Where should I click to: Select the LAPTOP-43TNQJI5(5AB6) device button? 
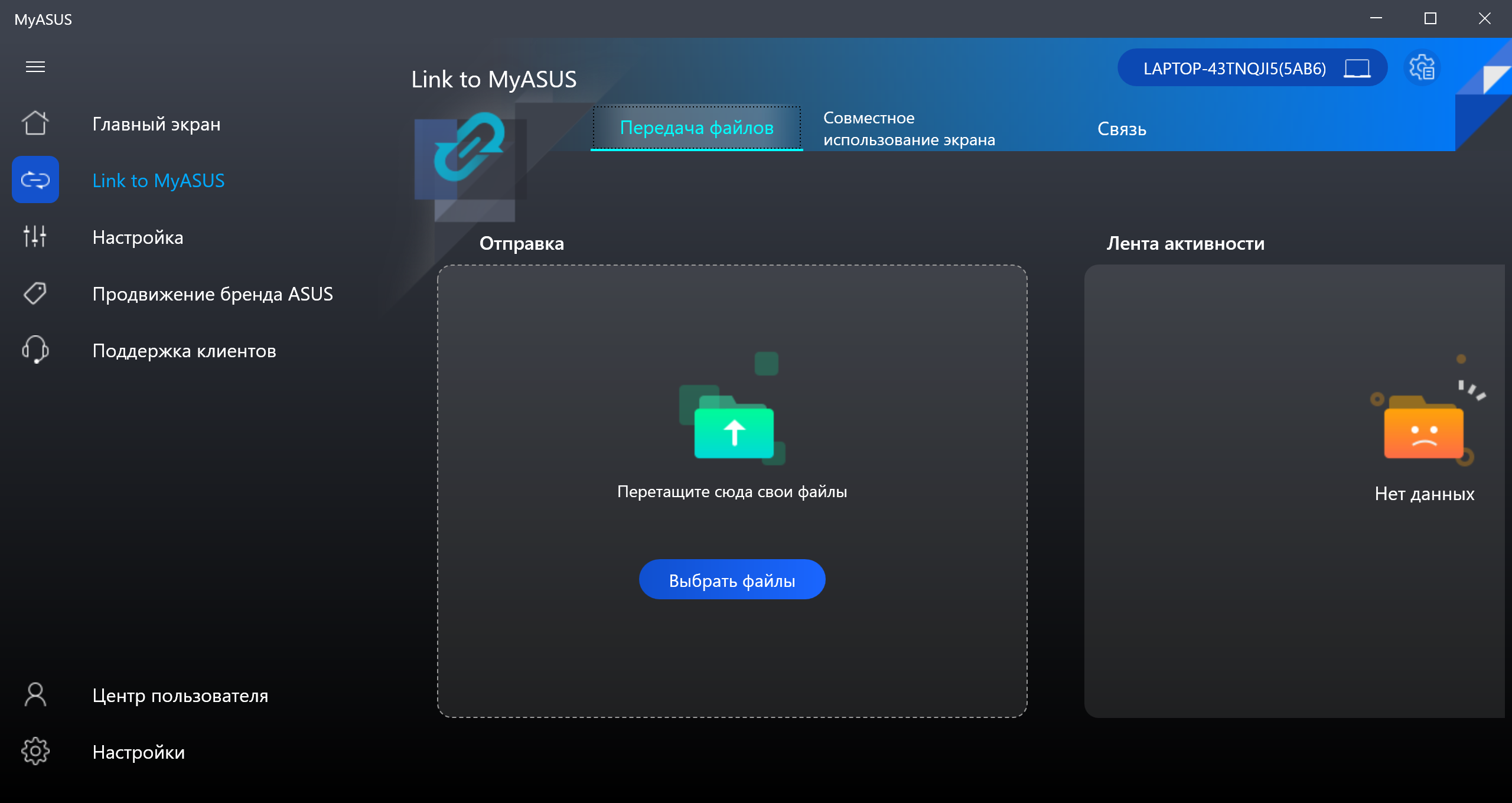coord(1234,68)
